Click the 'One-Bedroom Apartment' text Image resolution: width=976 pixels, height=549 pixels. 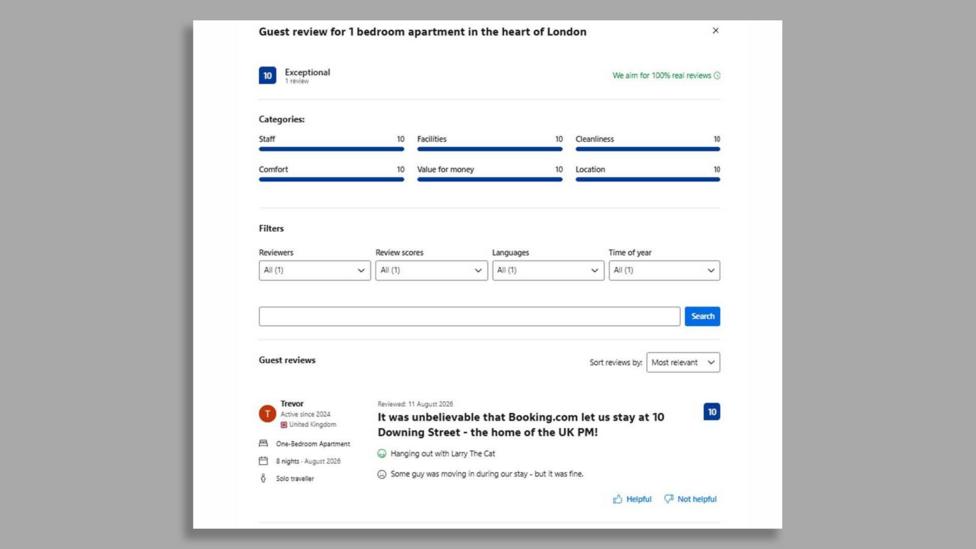(x=313, y=444)
